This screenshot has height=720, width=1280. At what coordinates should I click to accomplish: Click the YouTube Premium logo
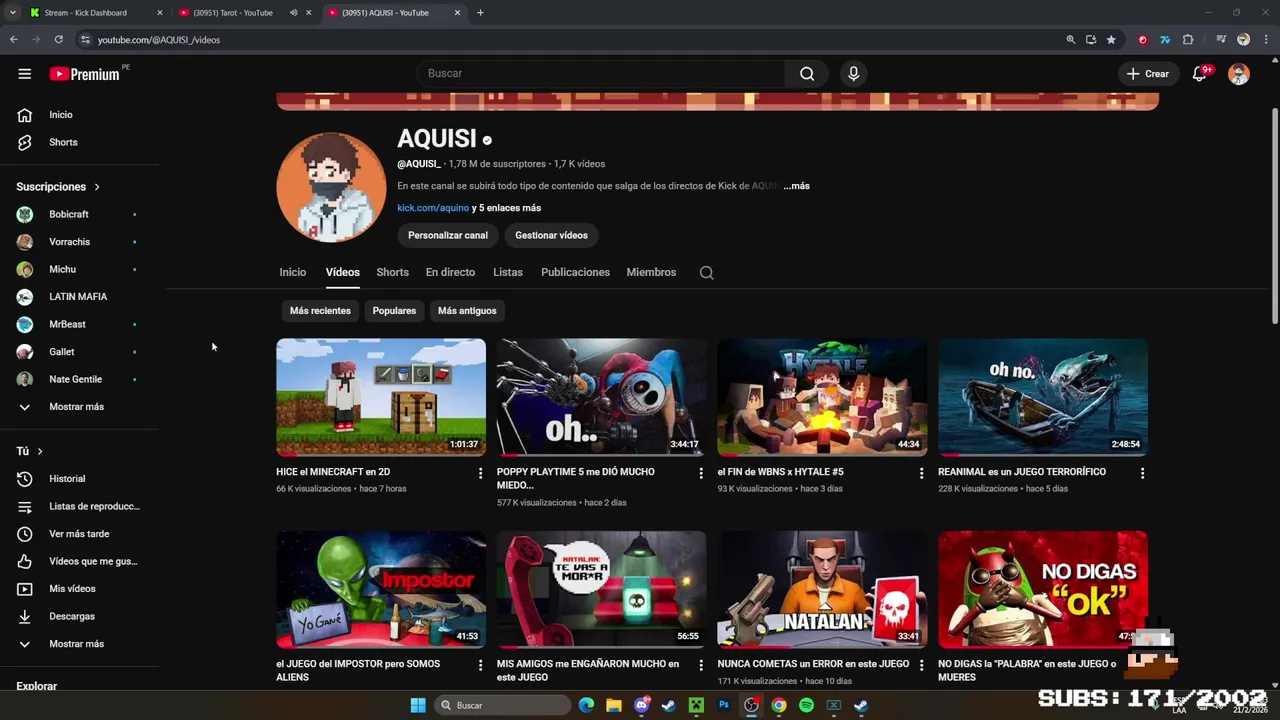tap(85, 74)
